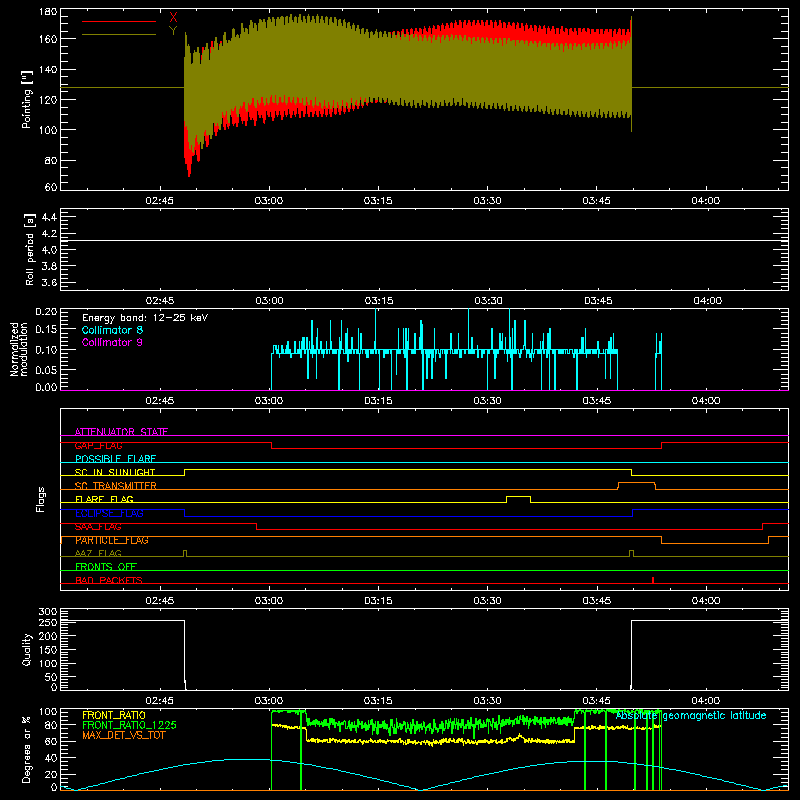The width and height of the screenshot is (800, 800).
Task: Click the Normalized modulation axis label
Action: point(19,349)
